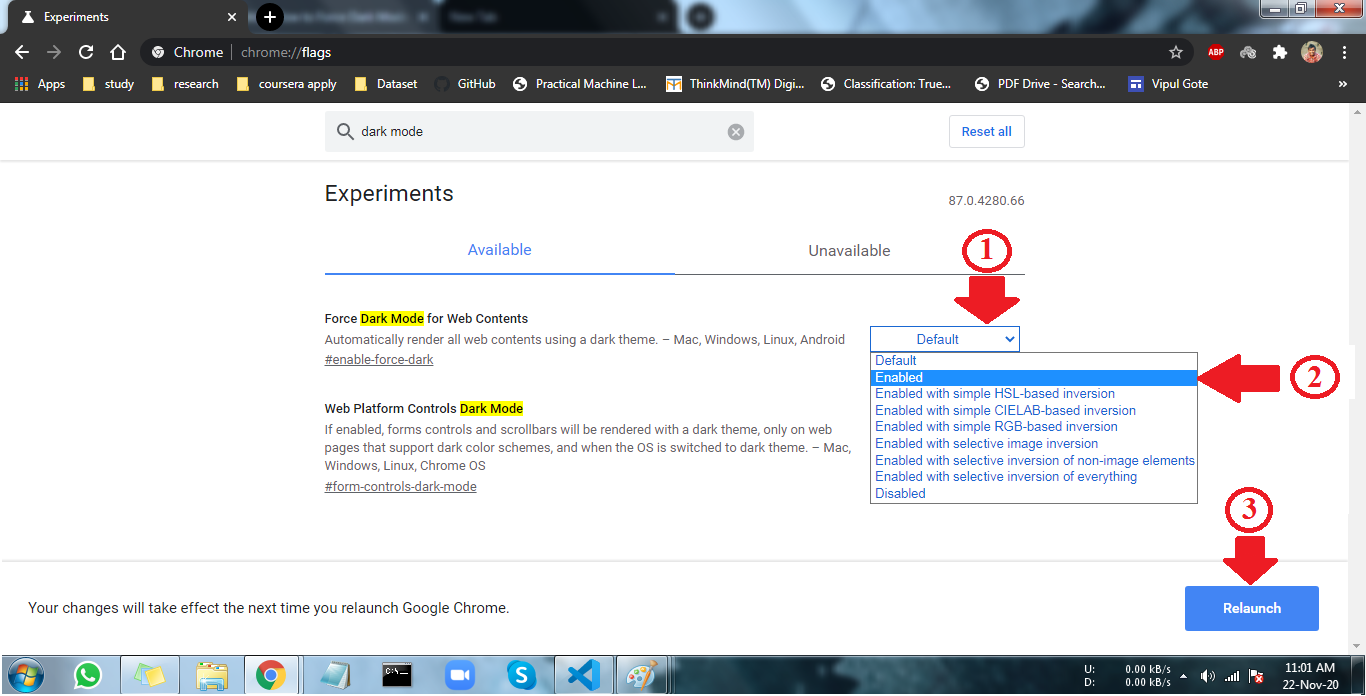Click the Reset all button
The height and width of the screenshot is (696, 1366).
[x=986, y=131]
